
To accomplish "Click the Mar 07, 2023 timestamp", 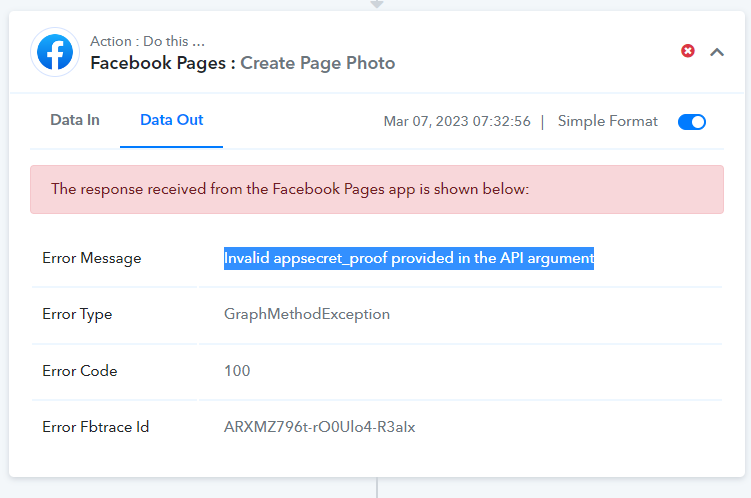I will point(457,121).
